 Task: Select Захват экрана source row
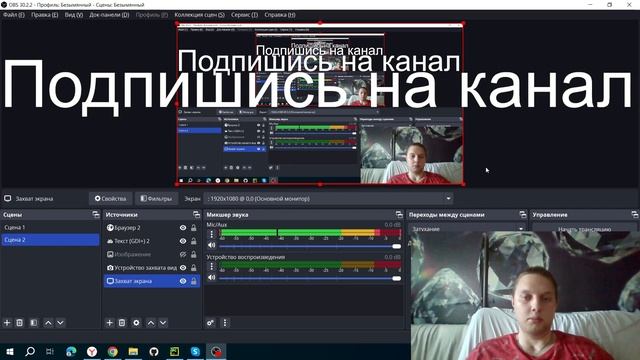click(x=152, y=281)
